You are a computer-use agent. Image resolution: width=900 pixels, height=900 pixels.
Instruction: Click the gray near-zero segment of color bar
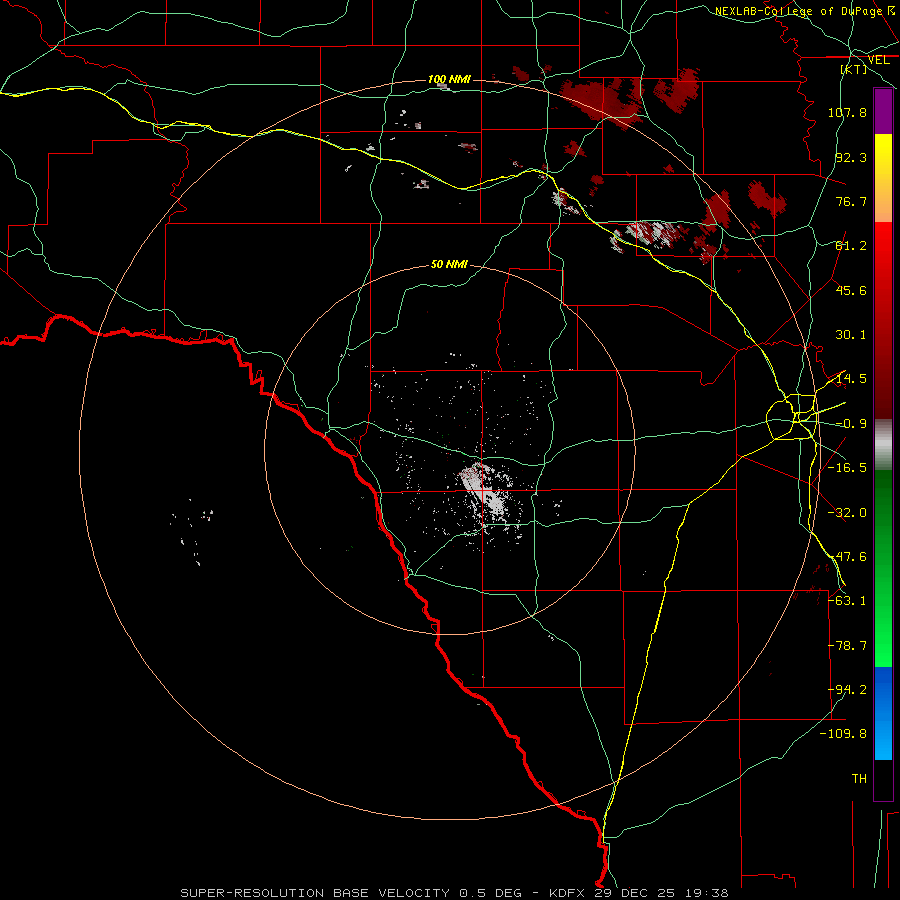pos(883,445)
